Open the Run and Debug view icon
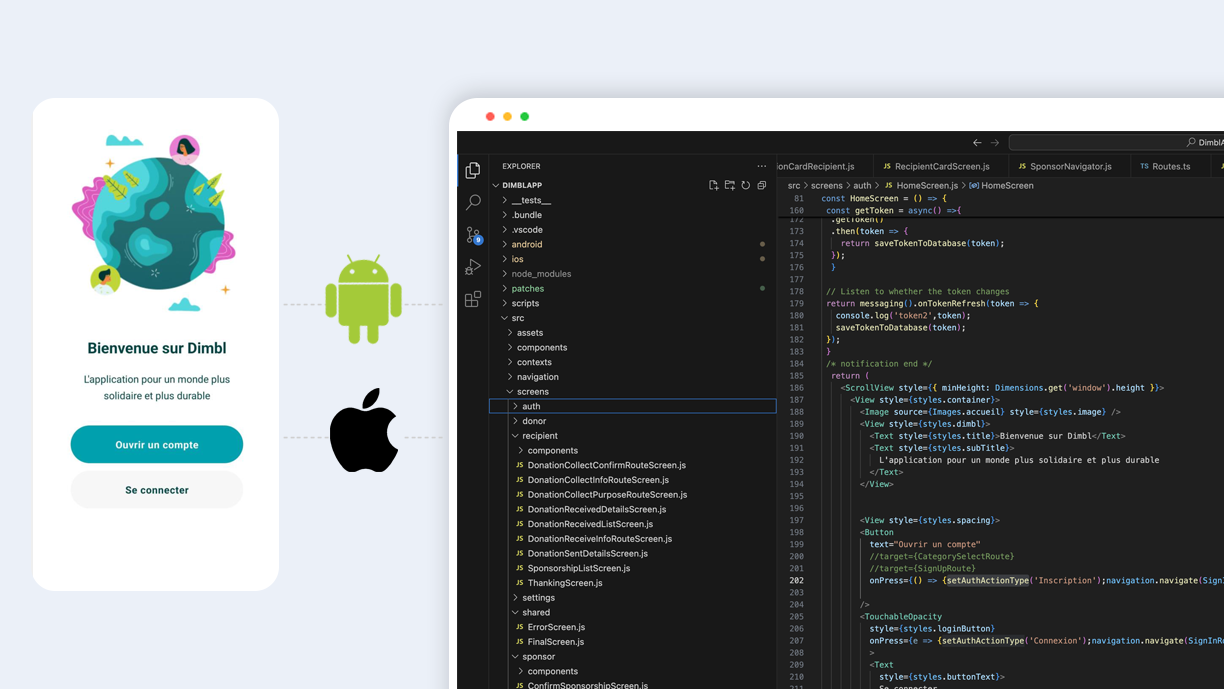Viewport: 1224px width, 689px height. pyautogui.click(x=473, y=267)
